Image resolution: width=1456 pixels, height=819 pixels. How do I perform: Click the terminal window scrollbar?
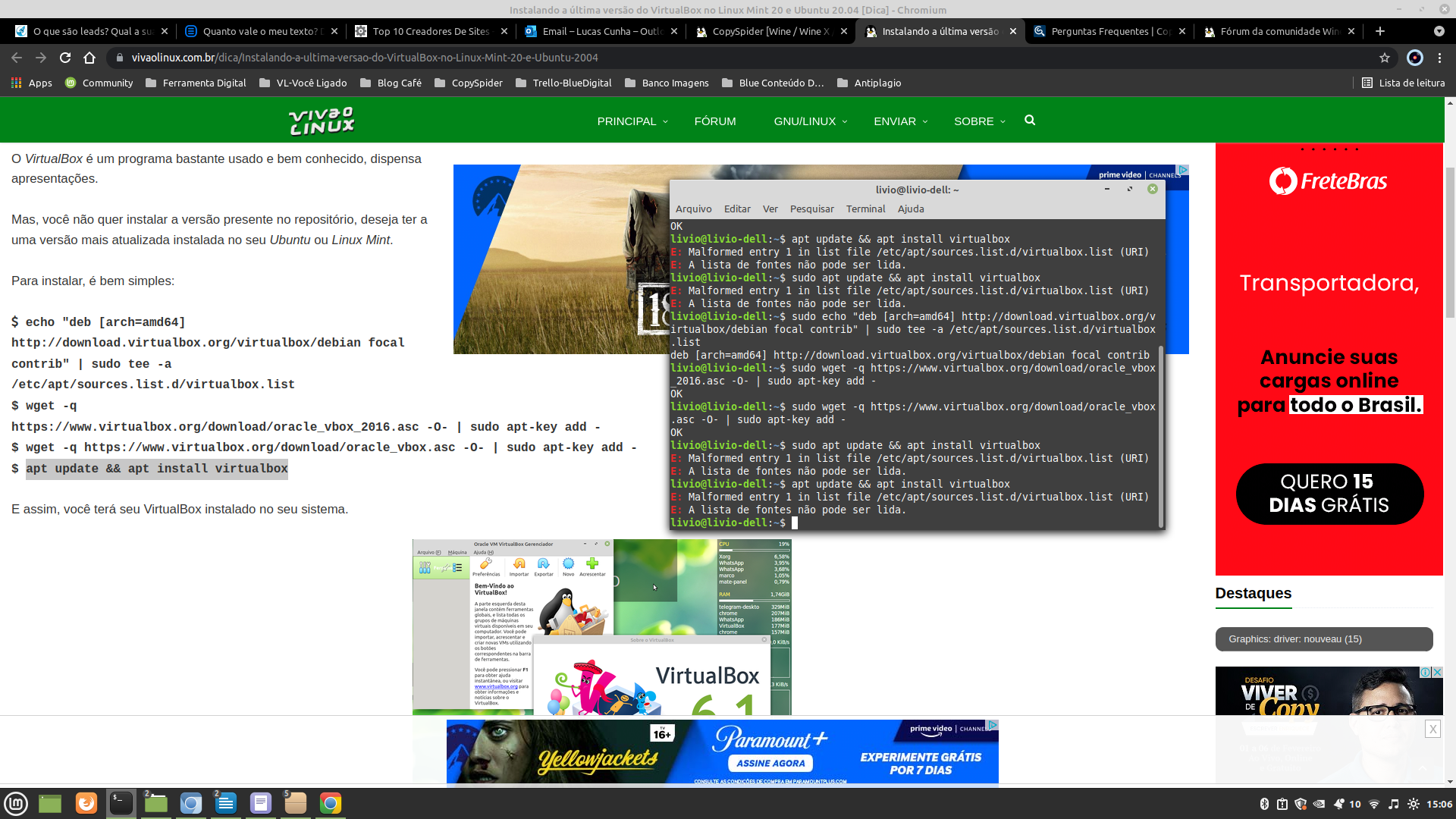tap(1161, 436)
